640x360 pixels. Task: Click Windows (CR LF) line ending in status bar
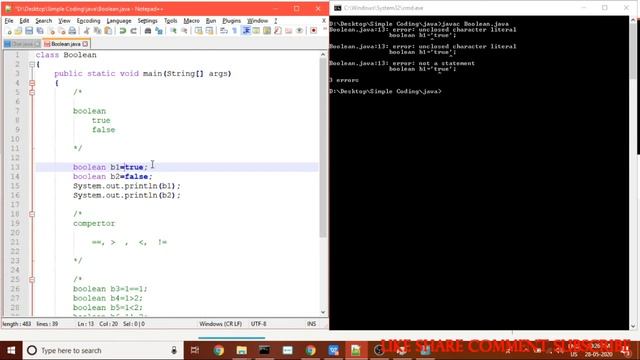pos(220,324)
